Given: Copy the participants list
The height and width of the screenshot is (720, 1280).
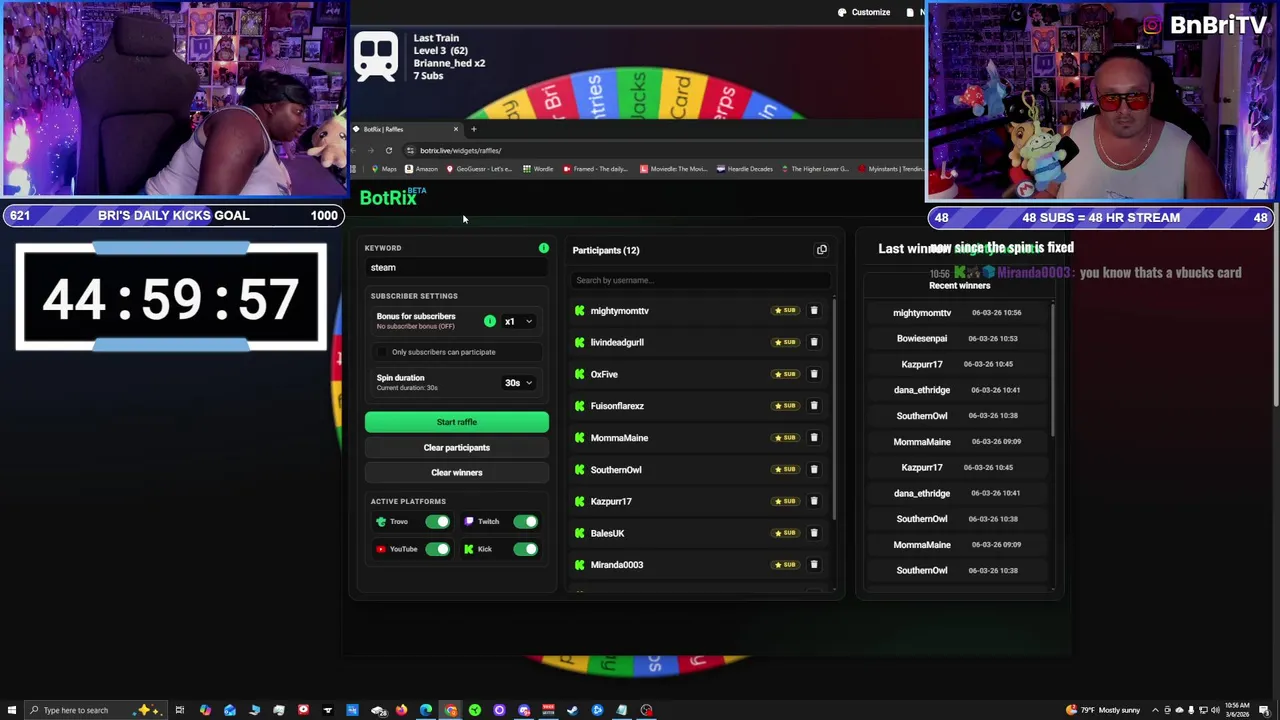Looking at the screenshot, I should [822, 250].
